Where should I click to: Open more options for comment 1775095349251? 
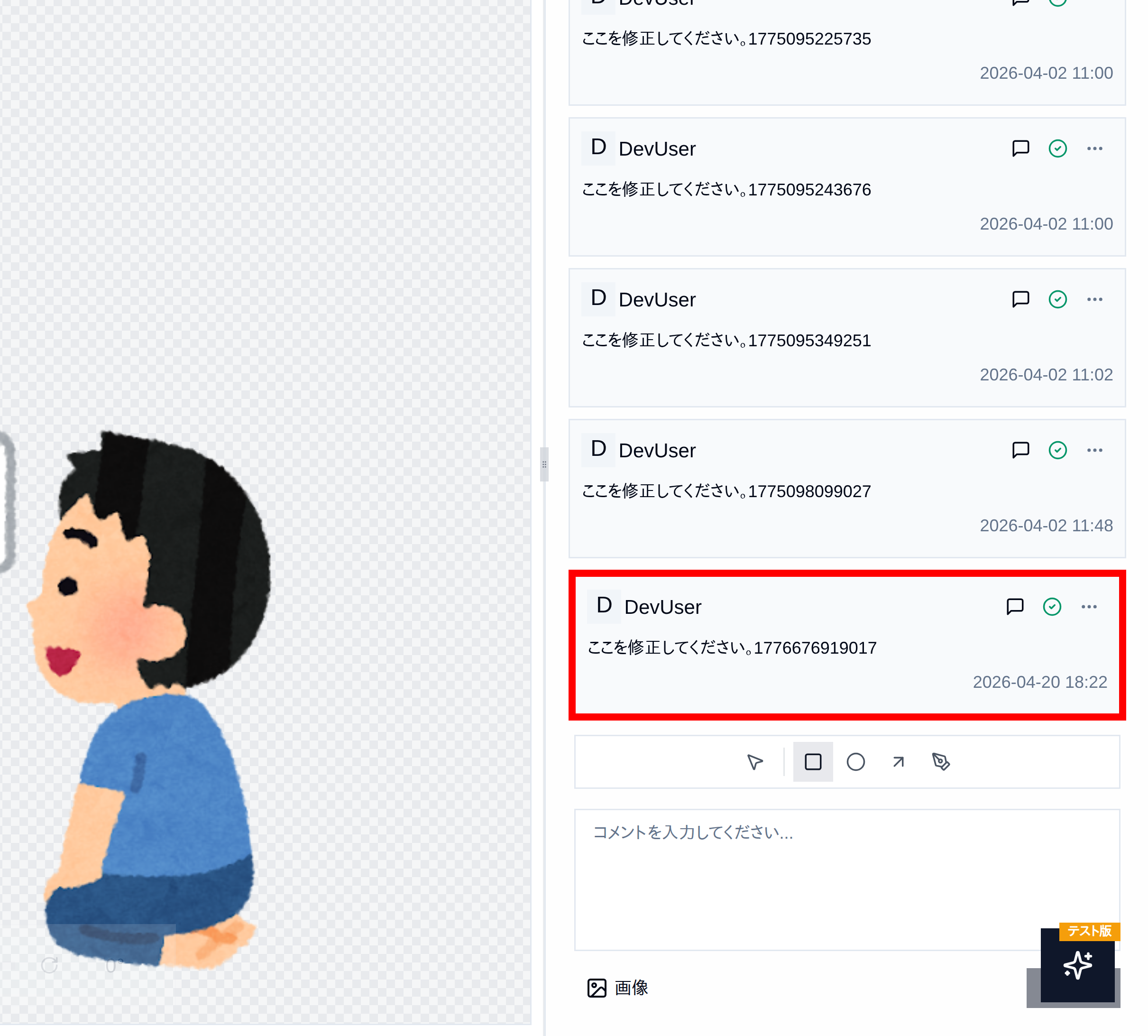click(x=1094, y=299)
